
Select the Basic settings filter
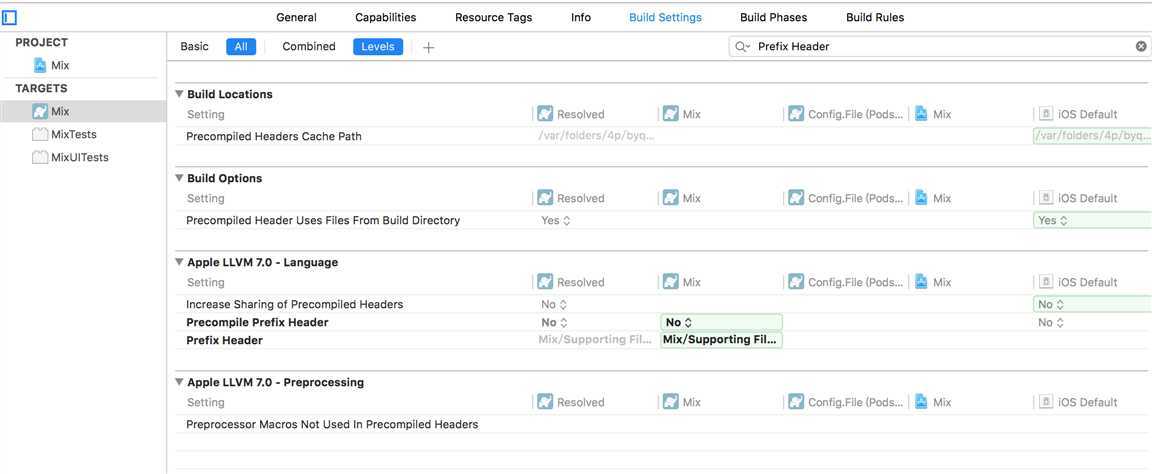(x=194, y=46)
